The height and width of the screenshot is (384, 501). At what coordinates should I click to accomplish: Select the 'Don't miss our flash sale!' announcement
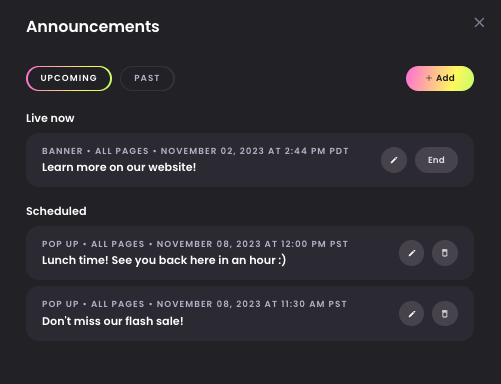[x=113, y=321]
